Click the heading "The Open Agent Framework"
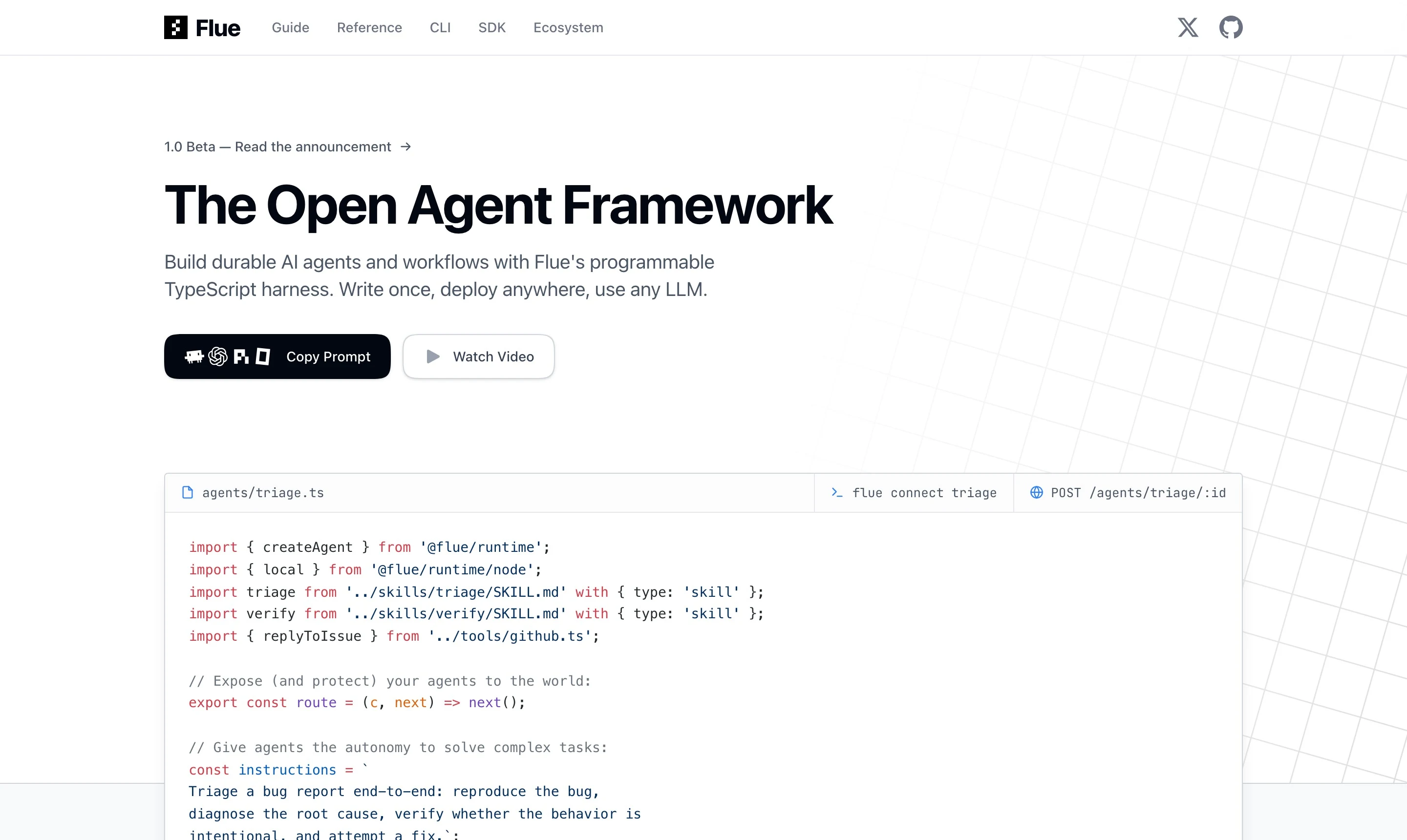The width and height of the screenshot is (1407, 840). click(x=498, y=206)
